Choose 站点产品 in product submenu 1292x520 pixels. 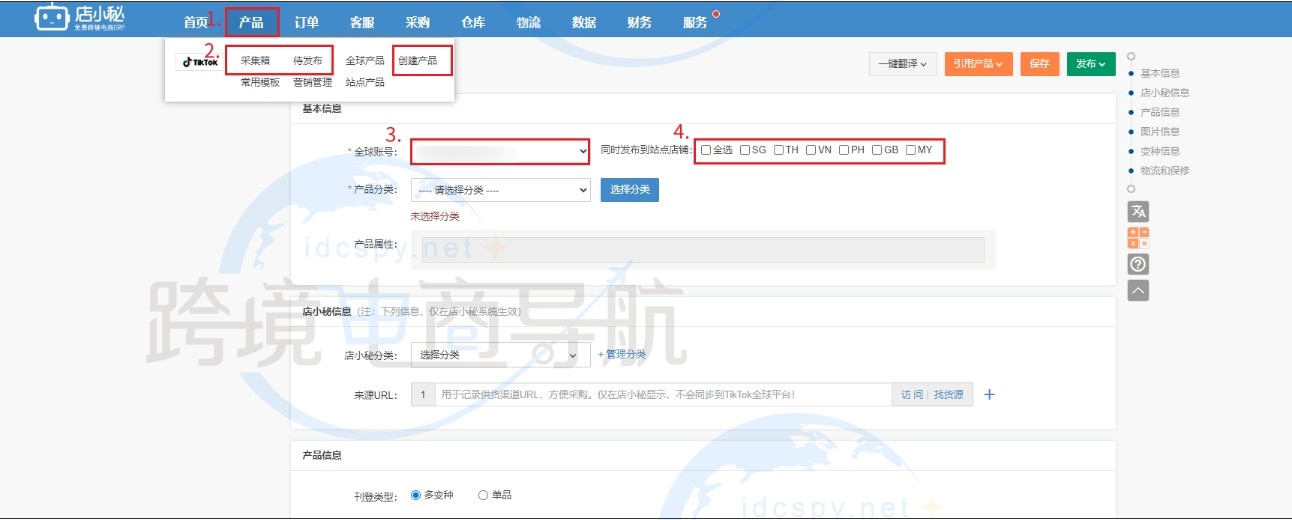[365, 83]
